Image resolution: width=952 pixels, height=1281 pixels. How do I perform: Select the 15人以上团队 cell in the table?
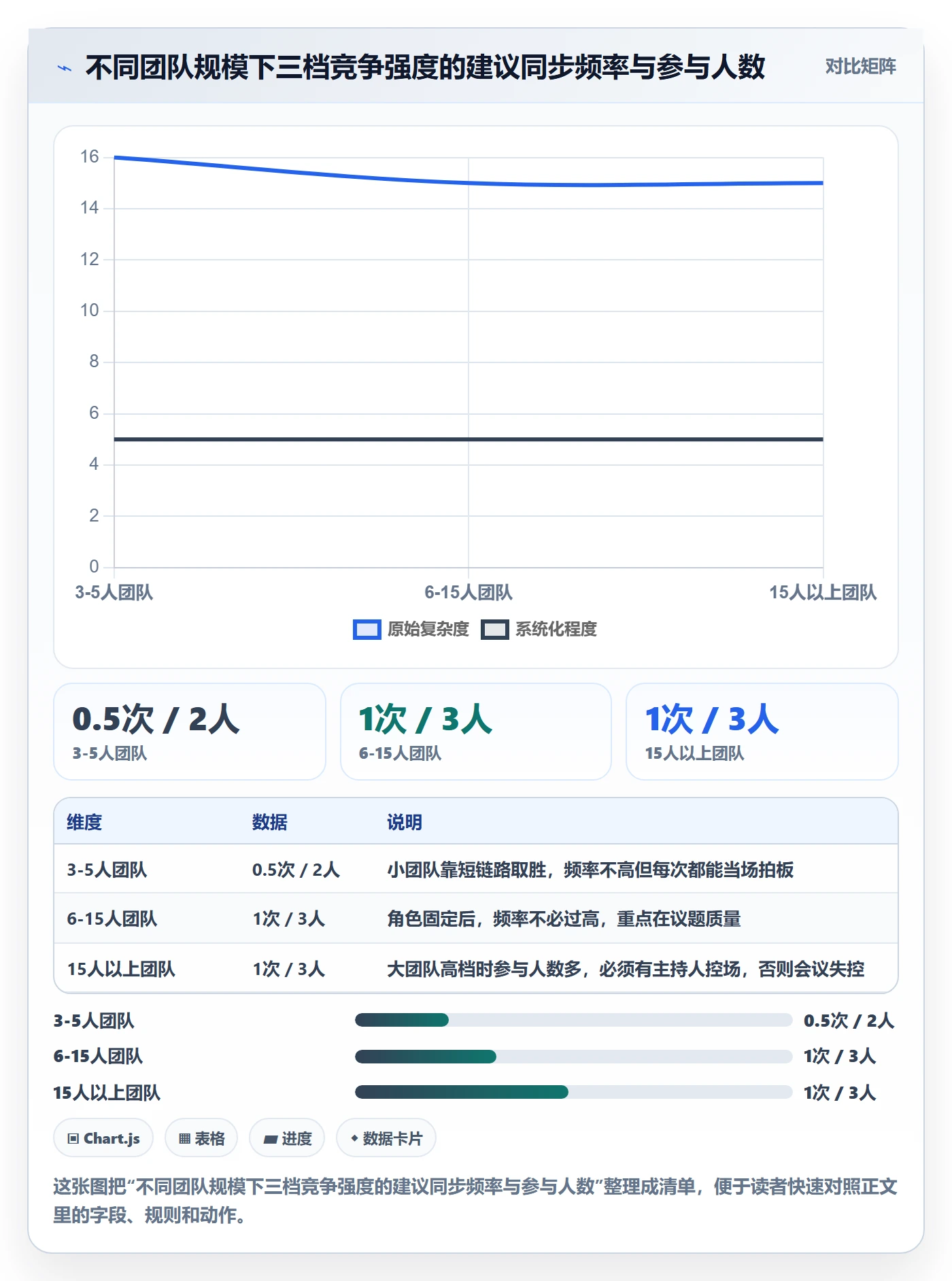(121, 969)
